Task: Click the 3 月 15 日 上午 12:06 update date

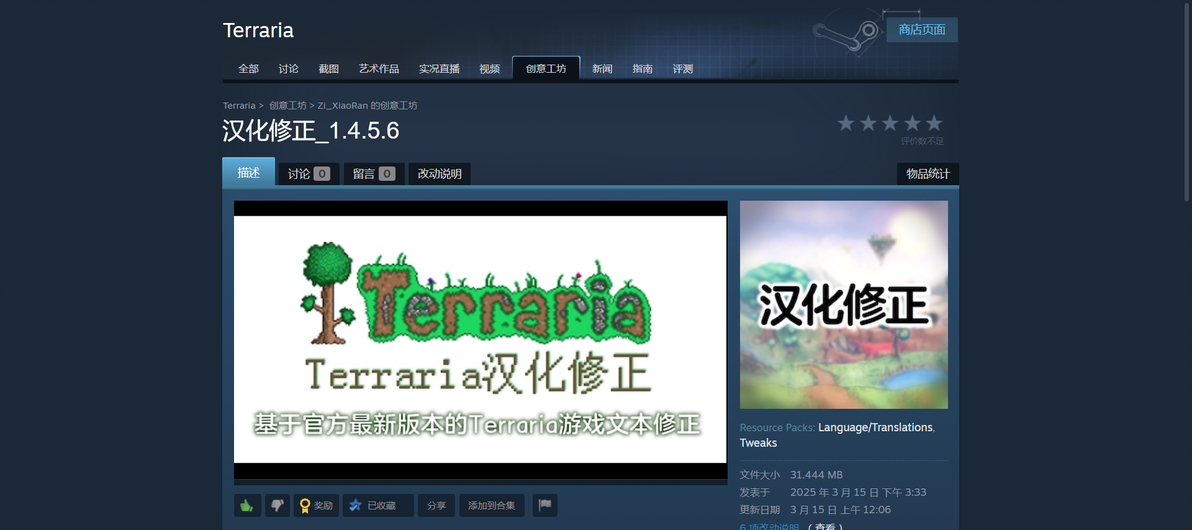Action: click(840, 509)
